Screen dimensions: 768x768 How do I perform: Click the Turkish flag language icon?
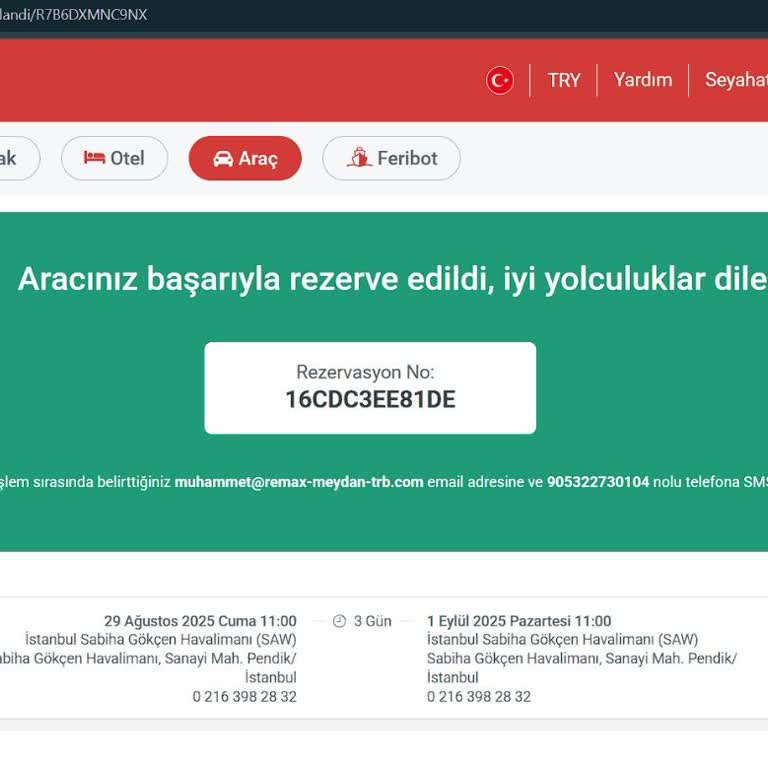click(x=500, y=80)
